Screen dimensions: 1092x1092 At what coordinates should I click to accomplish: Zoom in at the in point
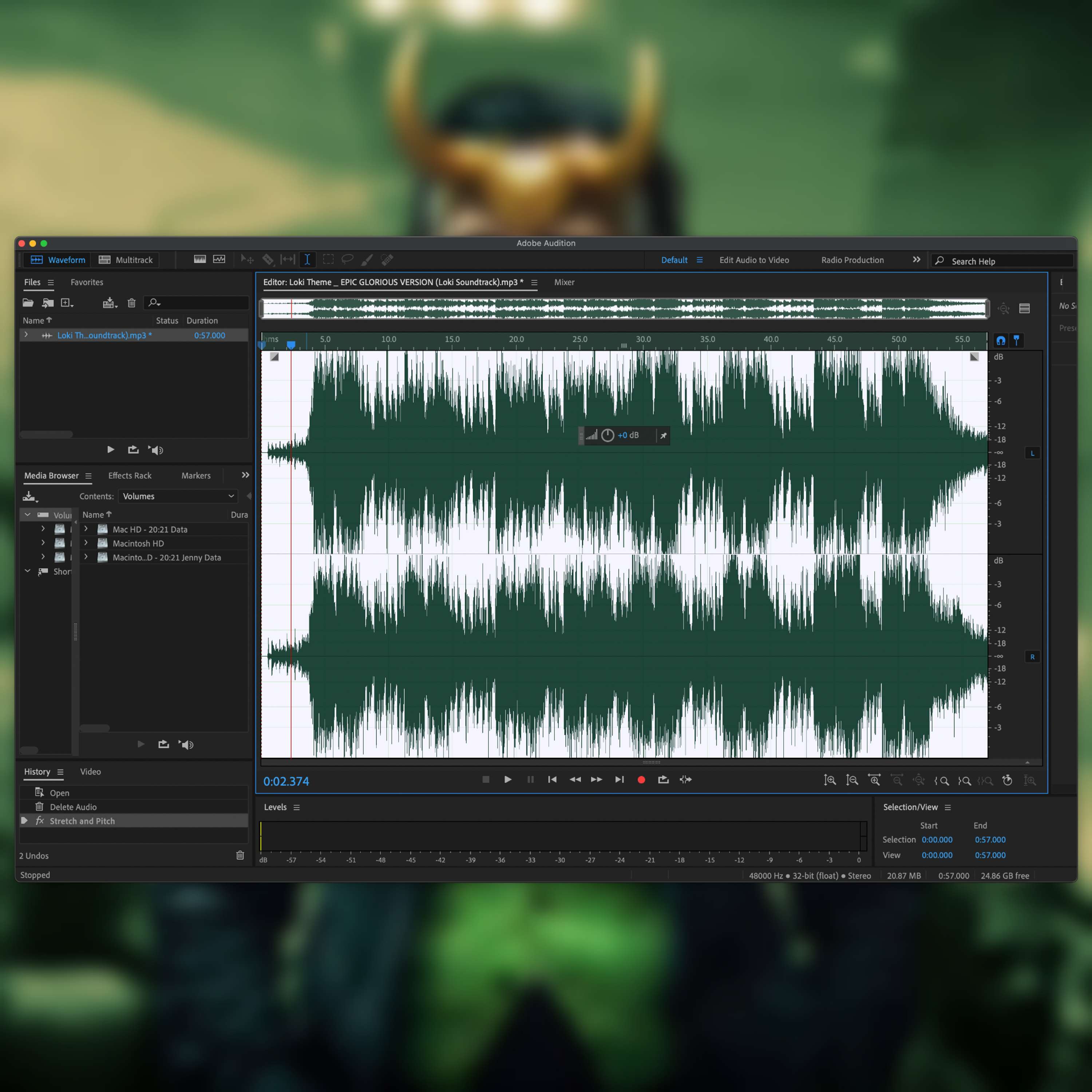pos(941,780)
